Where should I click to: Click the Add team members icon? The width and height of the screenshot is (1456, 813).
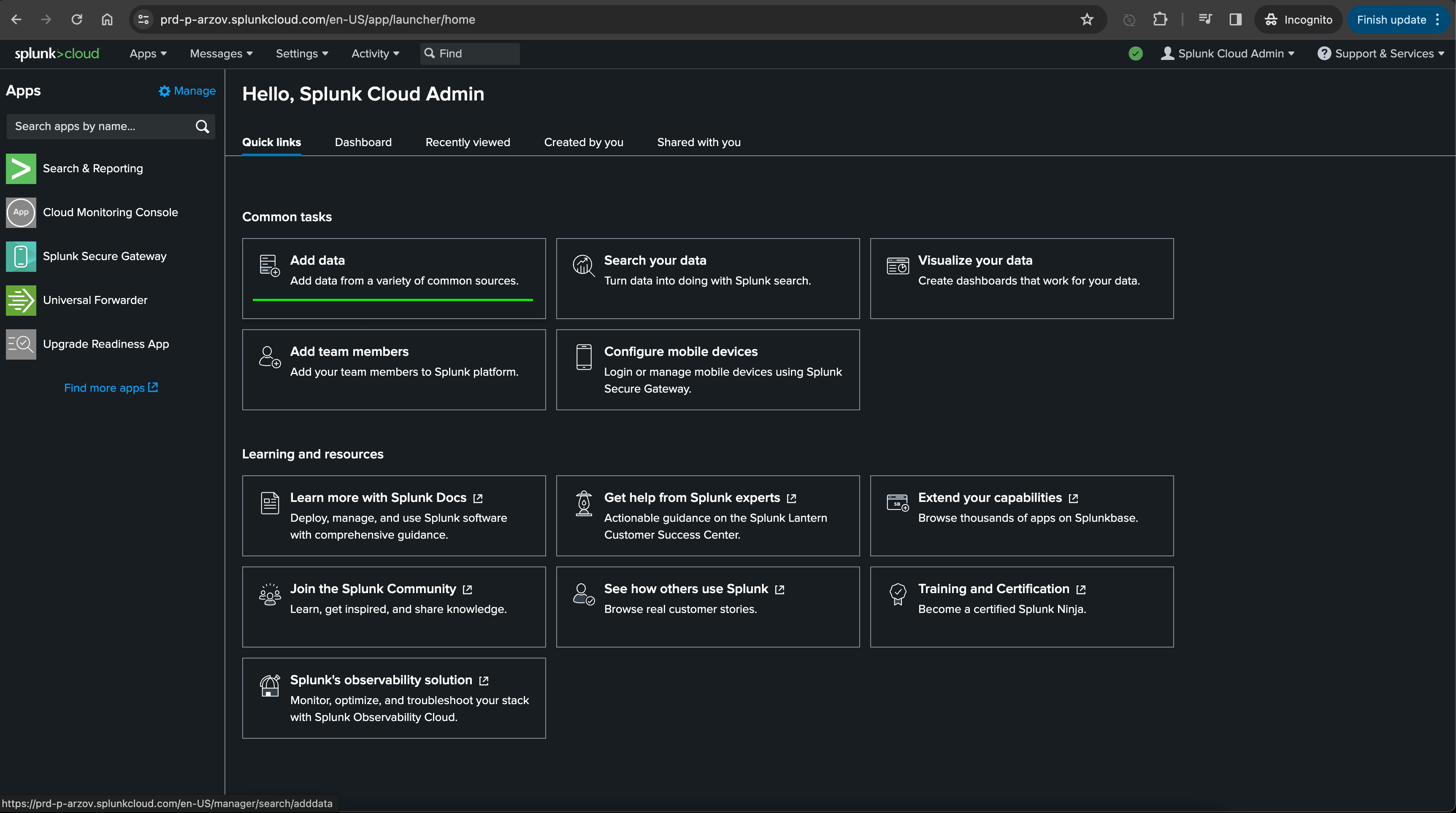coord(270,357)
